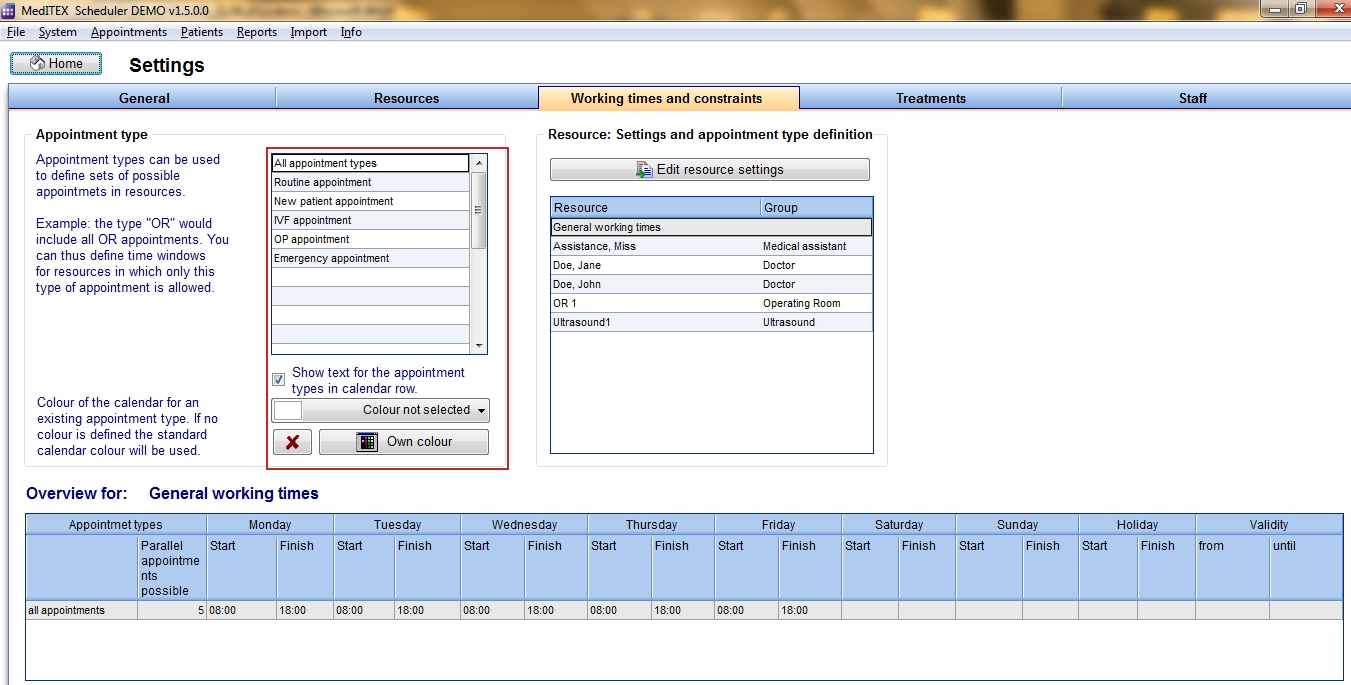Click Monday start time 08:00 cell

coord(241,610)
